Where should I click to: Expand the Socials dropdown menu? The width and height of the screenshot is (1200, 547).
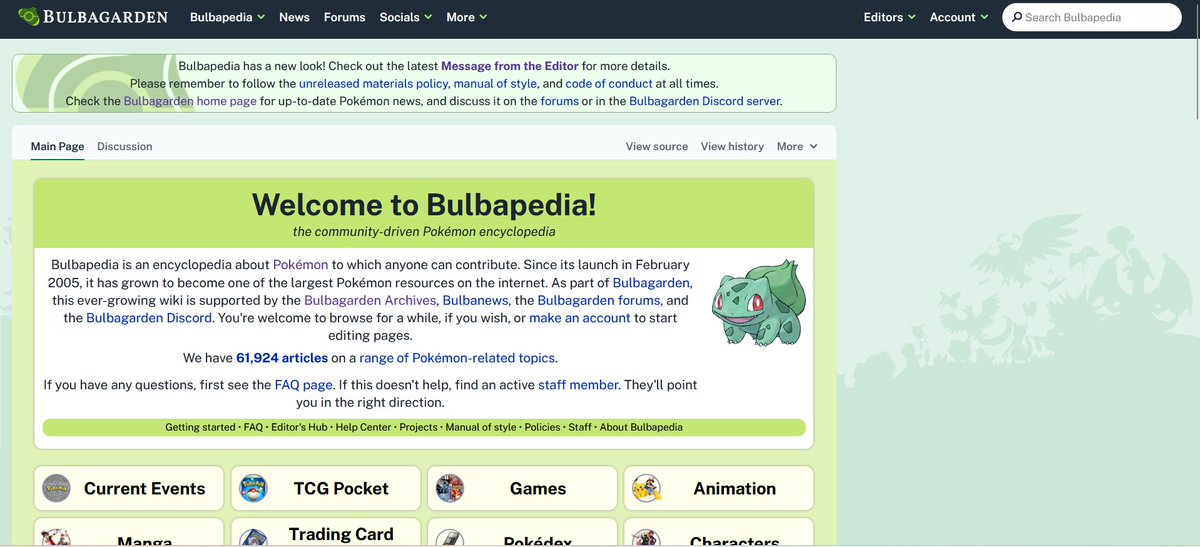click(406, 17)
